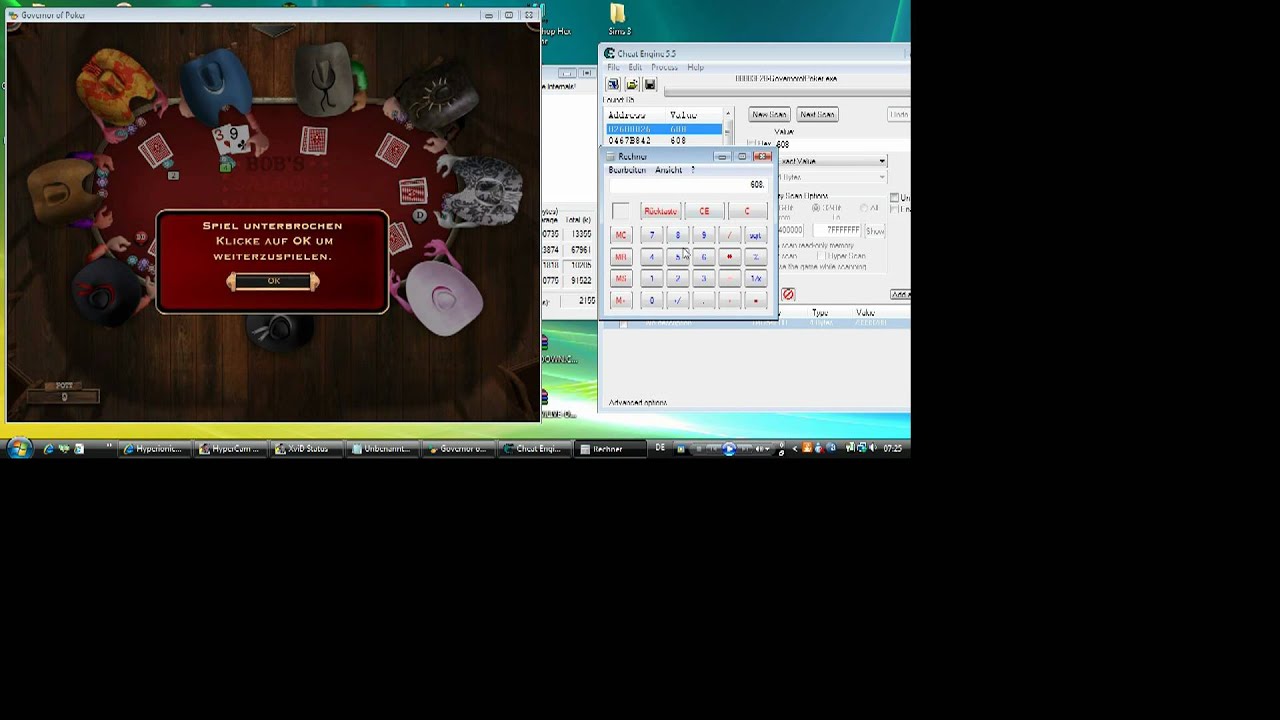This screenshot has height=720, width=1280.
Task: Select address row 02600026
Action: [x=664, y=129]
